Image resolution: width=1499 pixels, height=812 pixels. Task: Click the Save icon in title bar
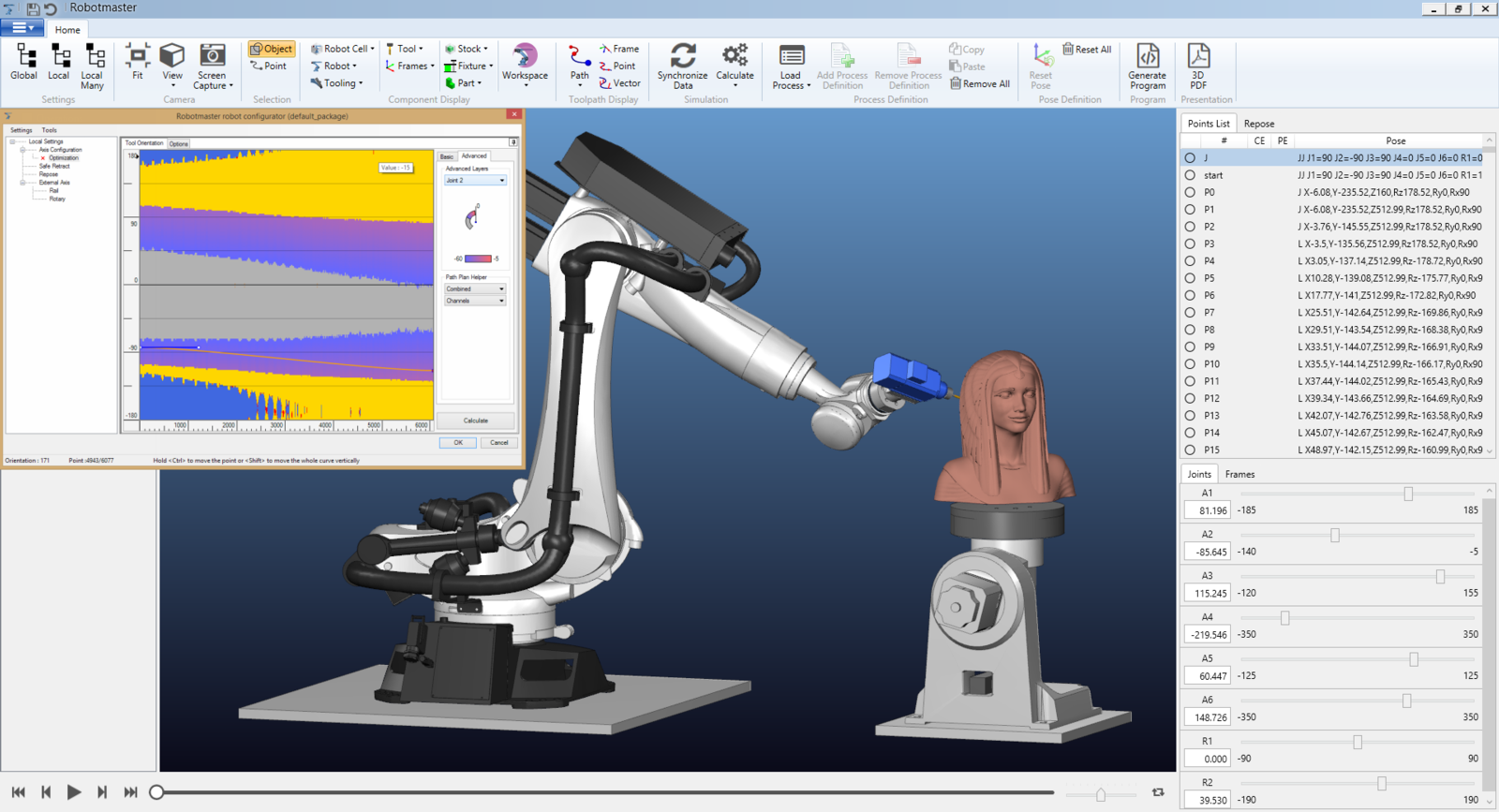[x=33, y=8]
